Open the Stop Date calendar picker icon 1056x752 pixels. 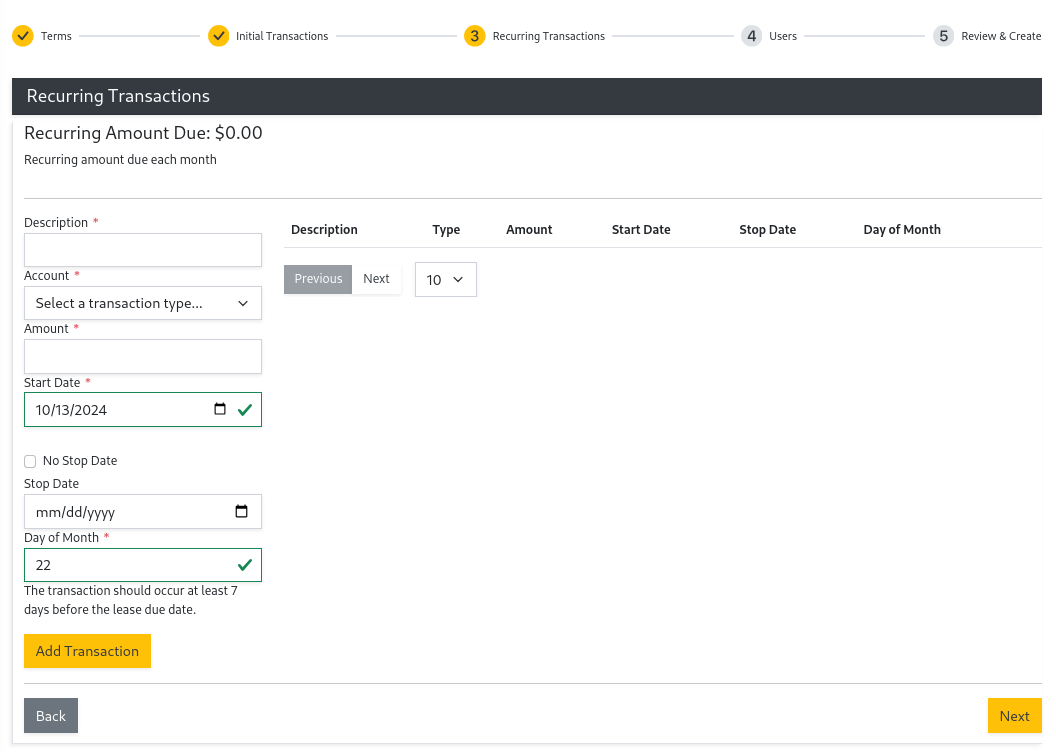(x=241, y=511)
